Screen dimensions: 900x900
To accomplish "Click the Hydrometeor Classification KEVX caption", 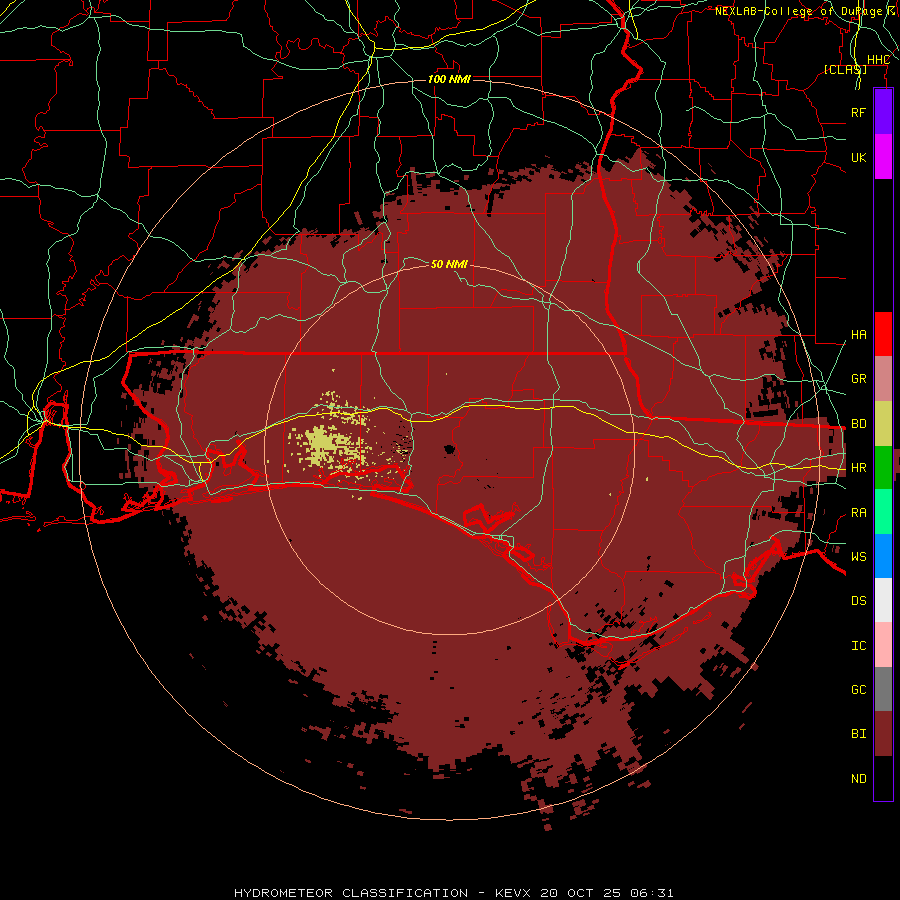I will (453, 893).
